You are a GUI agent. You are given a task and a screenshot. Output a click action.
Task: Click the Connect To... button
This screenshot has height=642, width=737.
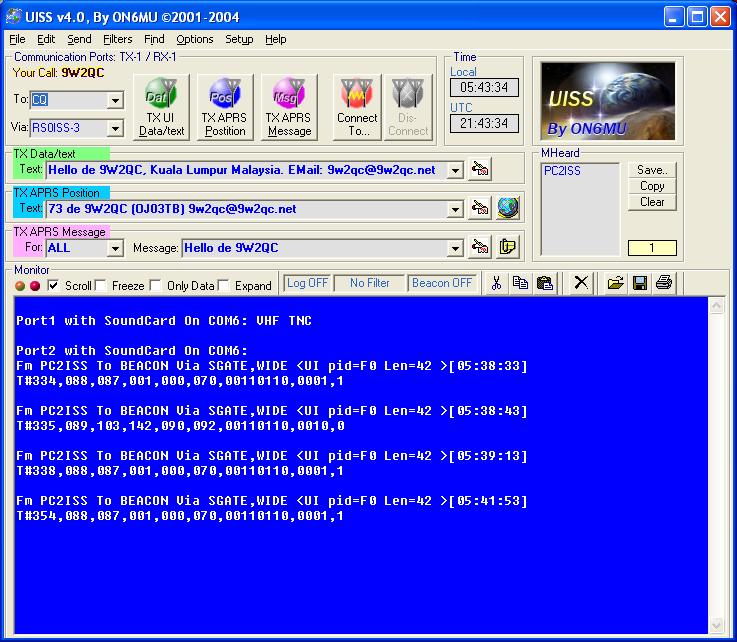(x=357, y=108)
